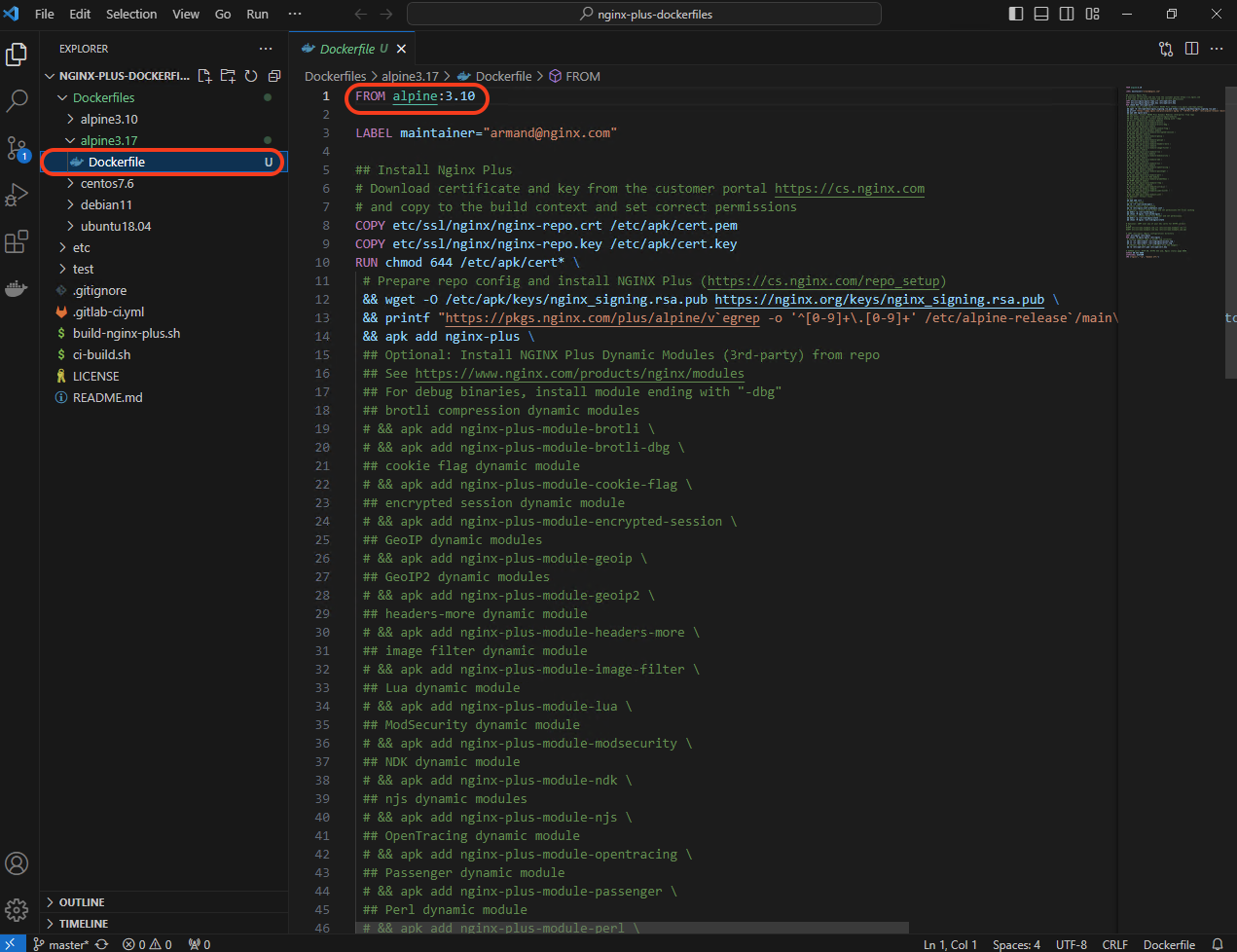1237x952 pixels.
Task: Open the Docker view icon
Action: (x=17, y=288)
